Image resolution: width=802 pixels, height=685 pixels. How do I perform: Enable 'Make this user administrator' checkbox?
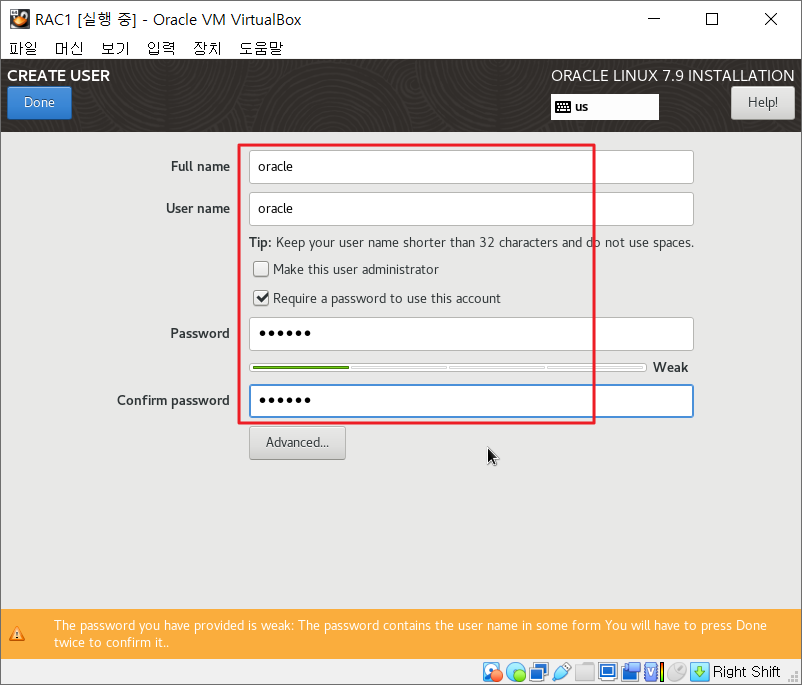(x=261, y=269)
